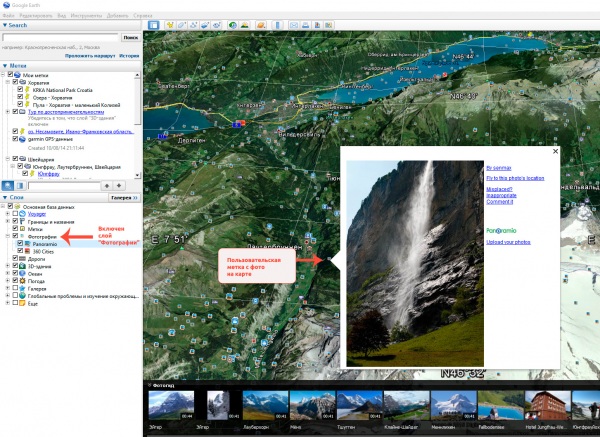Click the move up arrow button in Places
The width and height of the screenshot is (600, 437).
pos(107,186)
